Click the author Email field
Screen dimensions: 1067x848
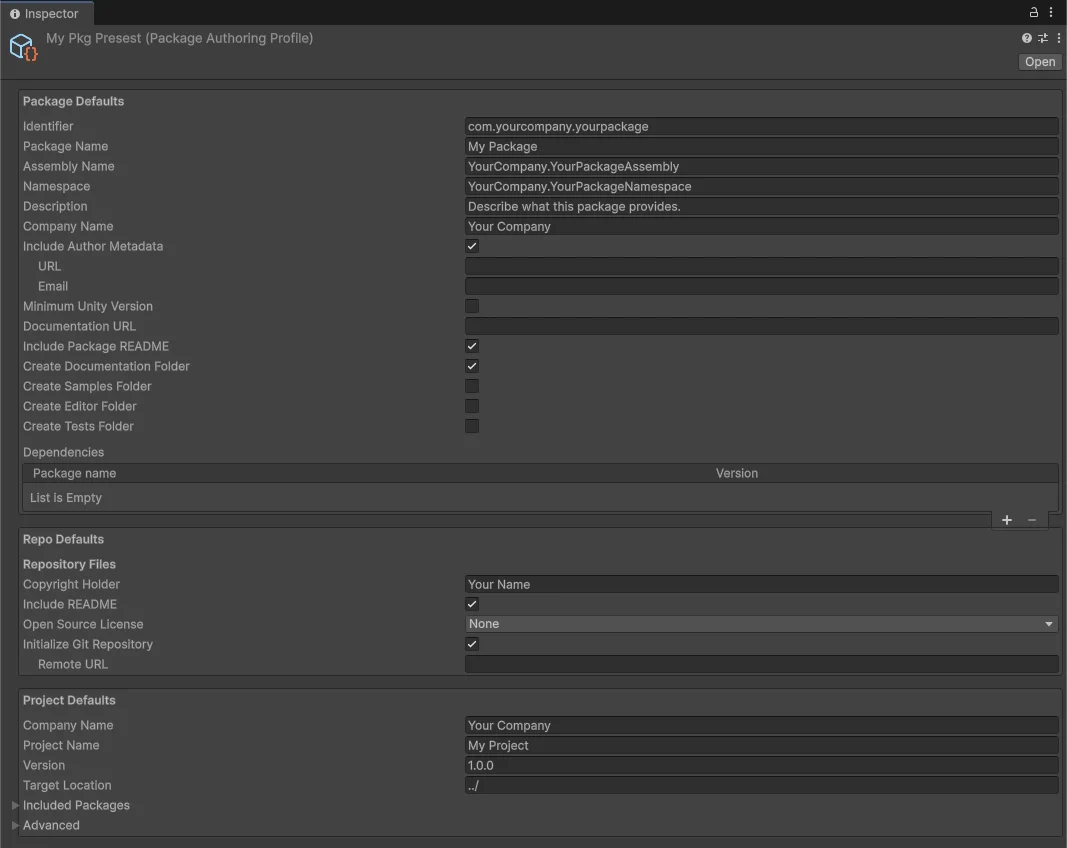point(761,287)
